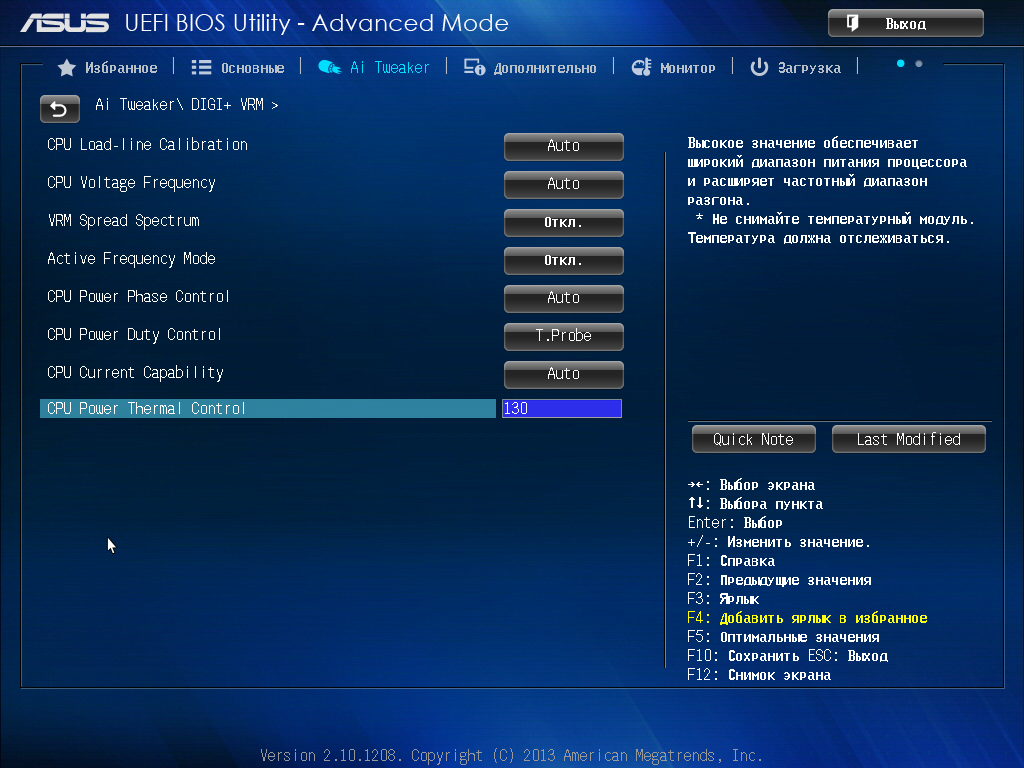Open CPU Power Duty Control T.Probe dropdown

click(x=564, y=336)
